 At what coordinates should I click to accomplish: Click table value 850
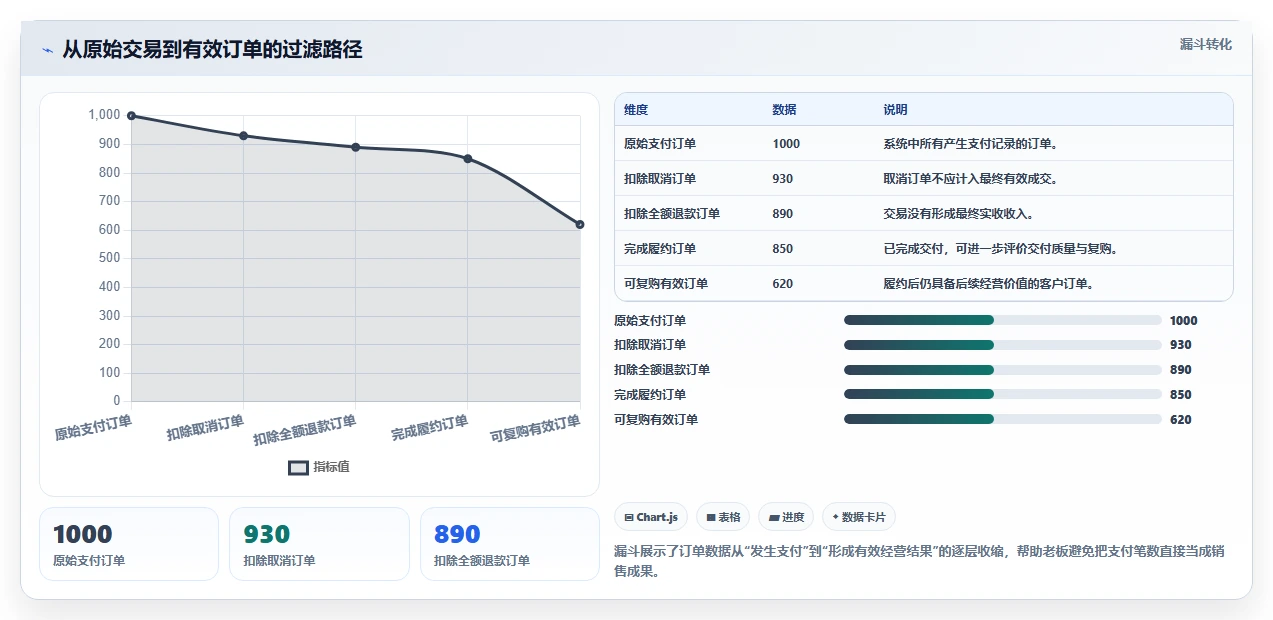tap(783, 249)
